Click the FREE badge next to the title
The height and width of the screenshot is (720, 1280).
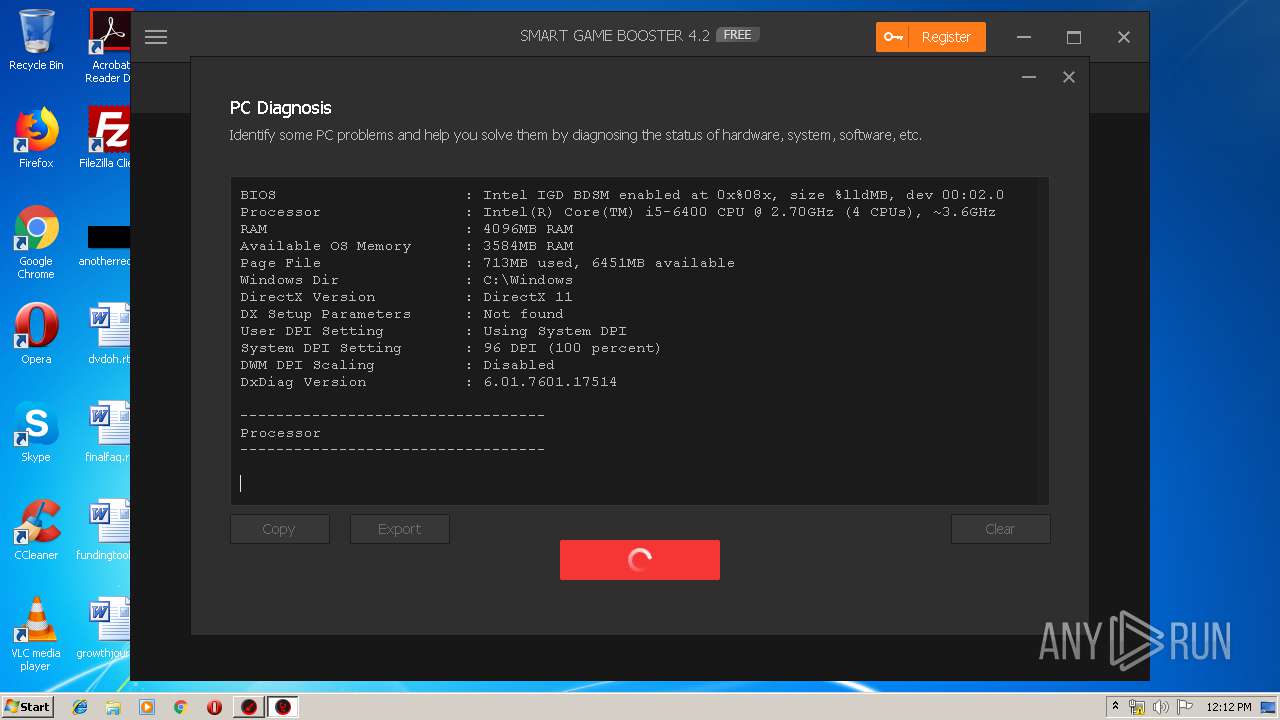pyautogui.click(x=738, y=35)
